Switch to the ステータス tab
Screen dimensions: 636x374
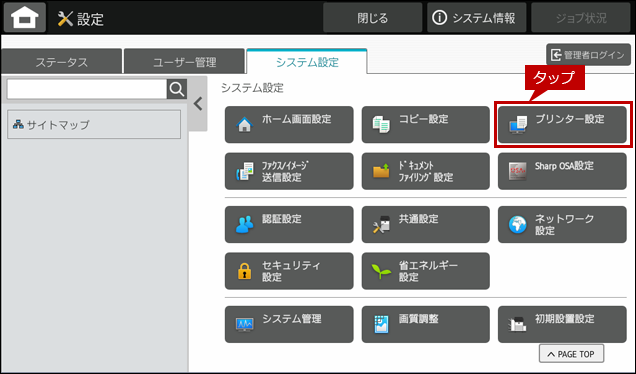(x=61, y=62)
